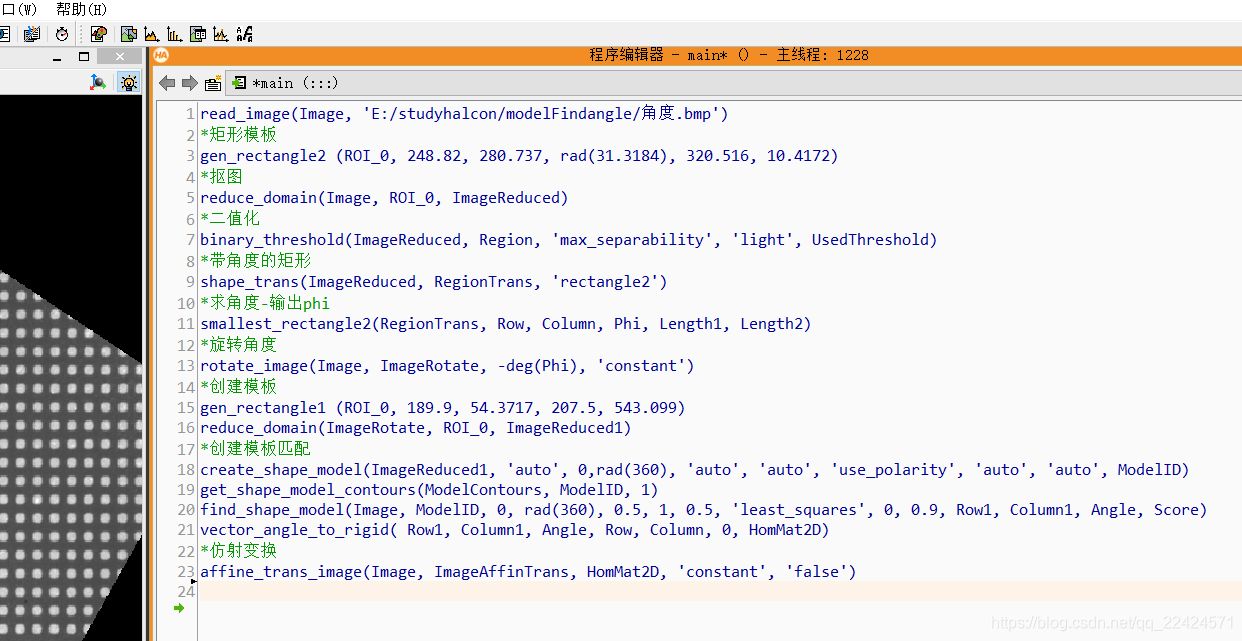Toggle the light bulb tooltip icon
This screenshot has width=1242, height=641.
(128, 83)
